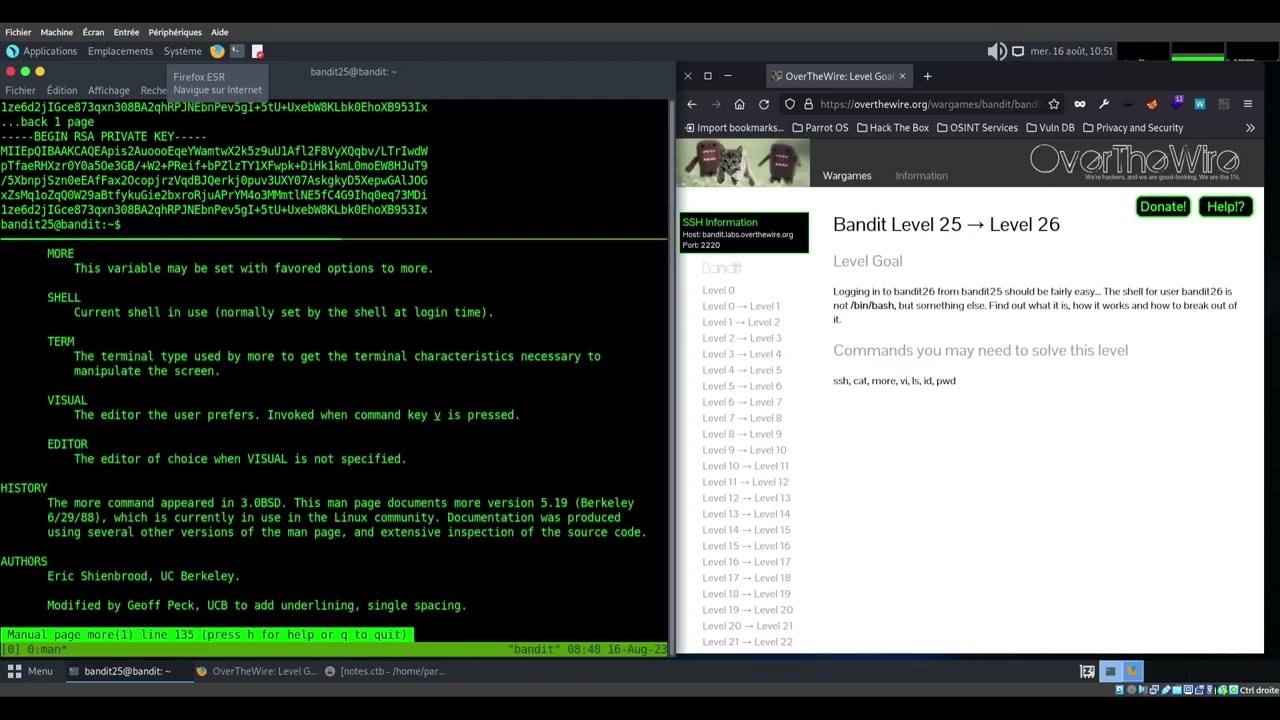The height and width of the screenshot is (720, 1280).
Task: Go back in the Firefox browser
Action: point(691,104)
